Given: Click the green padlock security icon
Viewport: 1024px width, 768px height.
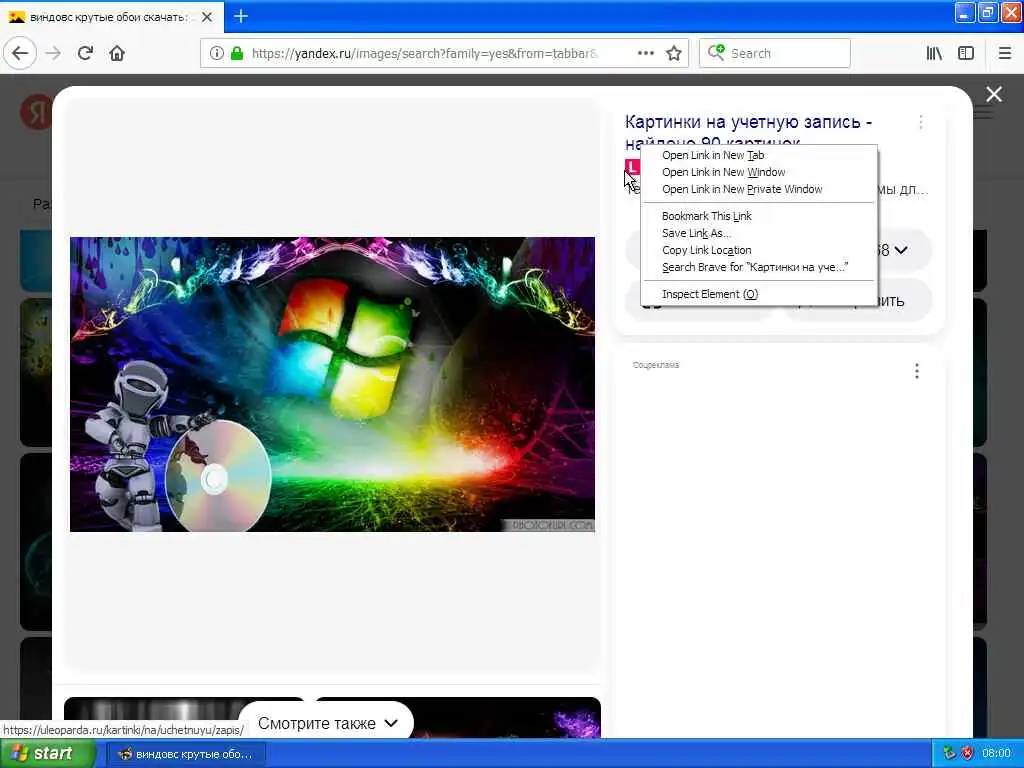Looking at the screenshot, I should point(237,53).
